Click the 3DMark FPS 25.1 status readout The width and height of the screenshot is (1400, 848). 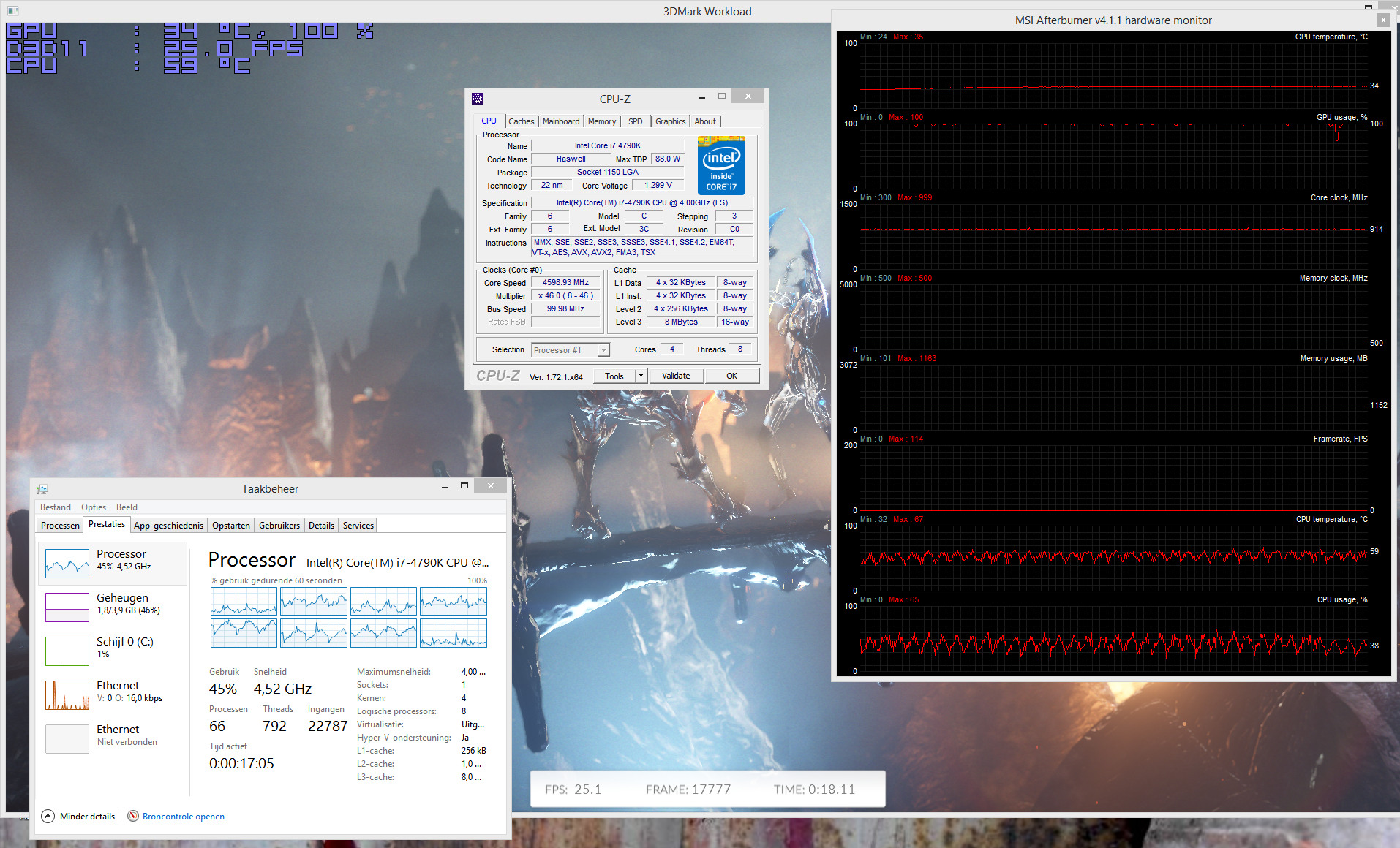point(573,790)
